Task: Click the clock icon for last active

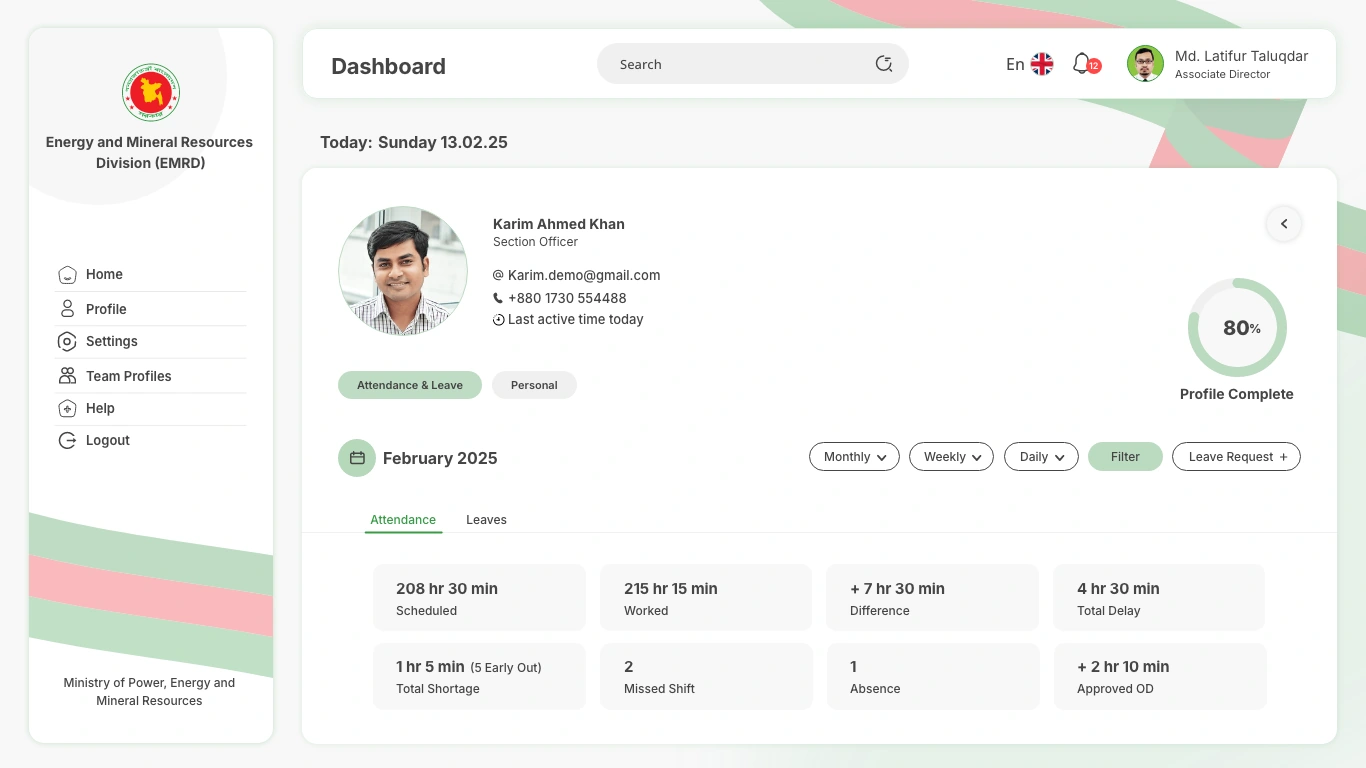Action: (x=498, y=320)
